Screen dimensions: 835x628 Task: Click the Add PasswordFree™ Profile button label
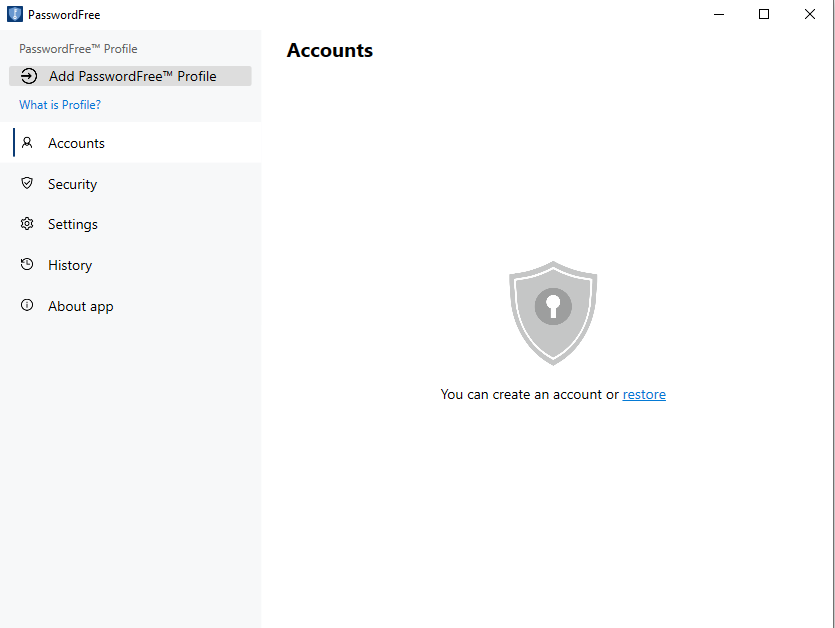(132, 76)
